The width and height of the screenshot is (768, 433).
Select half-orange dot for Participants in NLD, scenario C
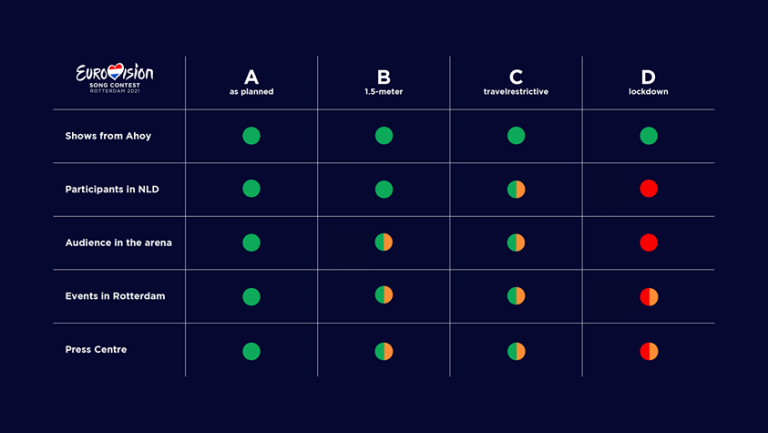516,189
